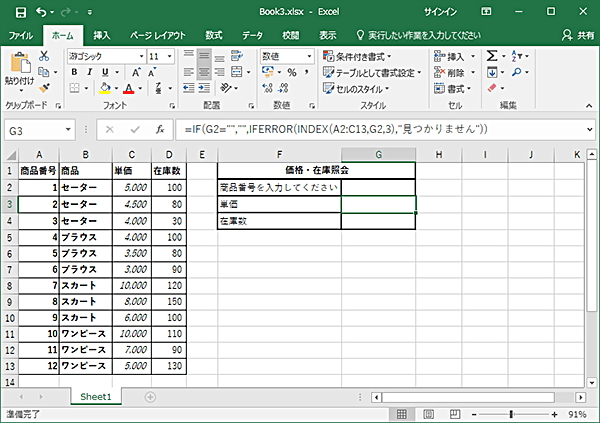Add a new sheet with plus icon
600x423 pixels.
pos(150,397)
